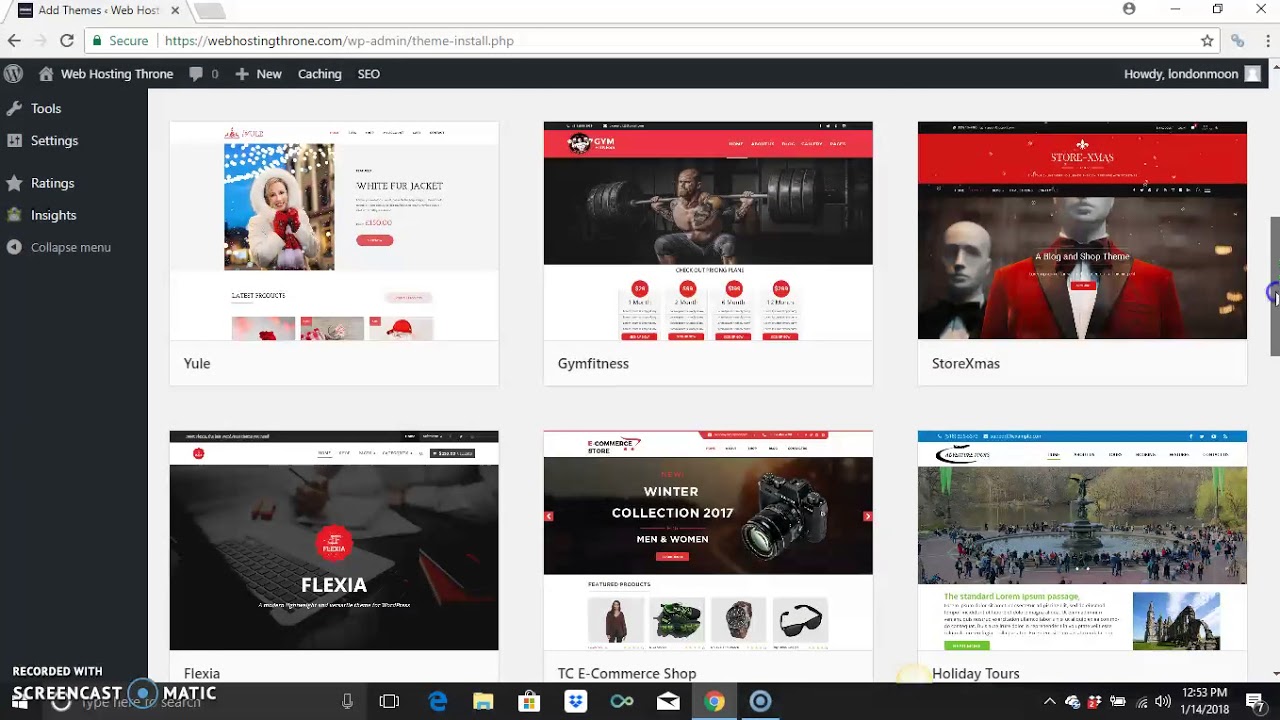
Task: Open File Explorer from taskbar
Action: tap(483, 701)
